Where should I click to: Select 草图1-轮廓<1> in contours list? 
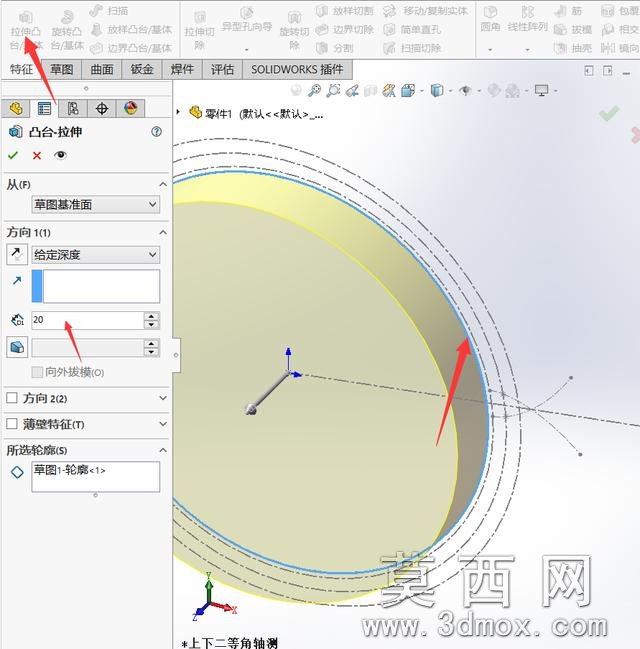click(x=70, y=470)
